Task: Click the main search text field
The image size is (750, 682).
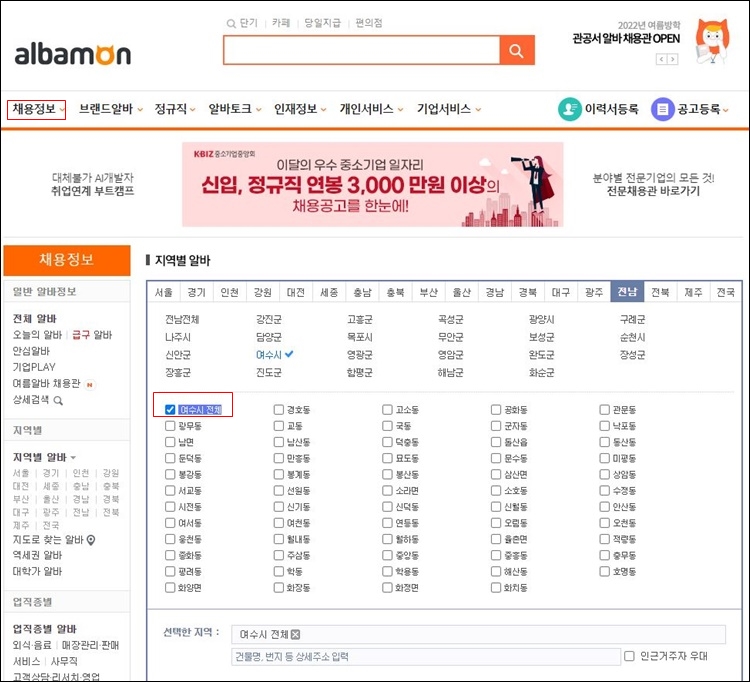Action: point(362,50)
